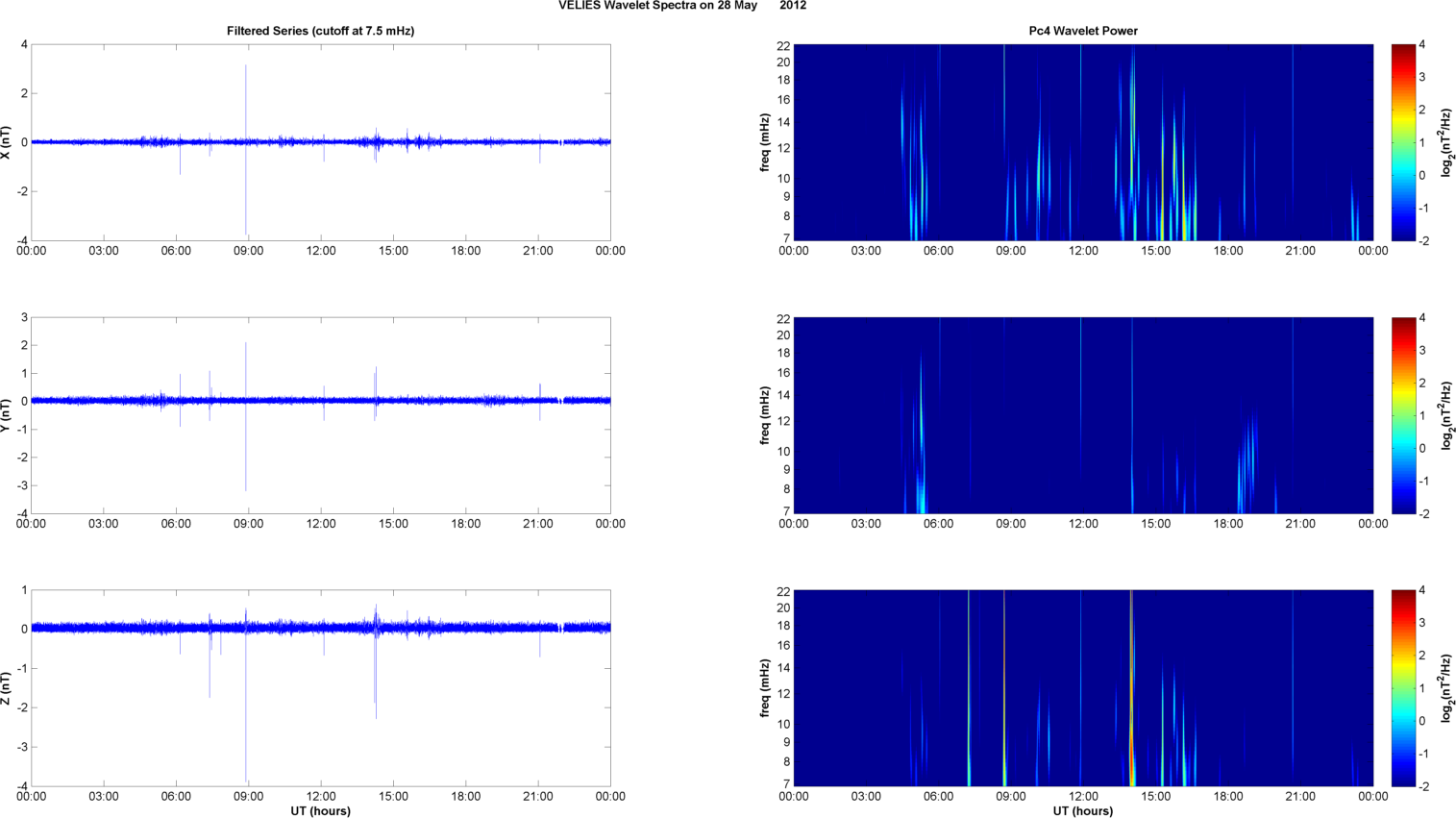Image resolution: width=1456 pixels, height=818 pixels.
Task: Select log2(nT²/Hz) label beside middle colorbar
Action: click(1446, 415)
